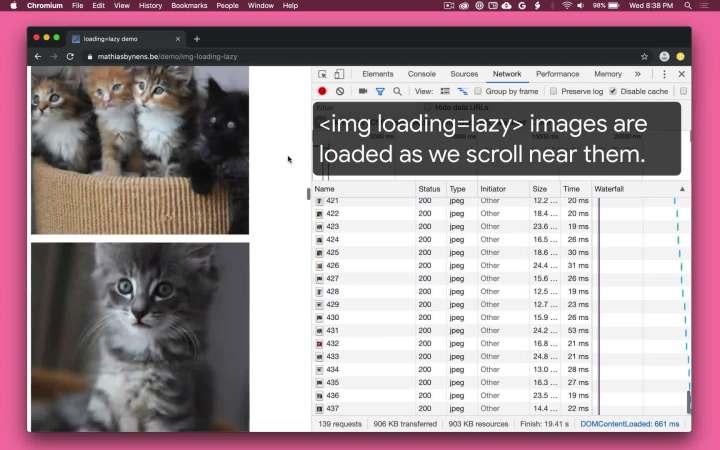The image size is (720, 450).
Task: Select the Network tab
Action: [507, 74]
